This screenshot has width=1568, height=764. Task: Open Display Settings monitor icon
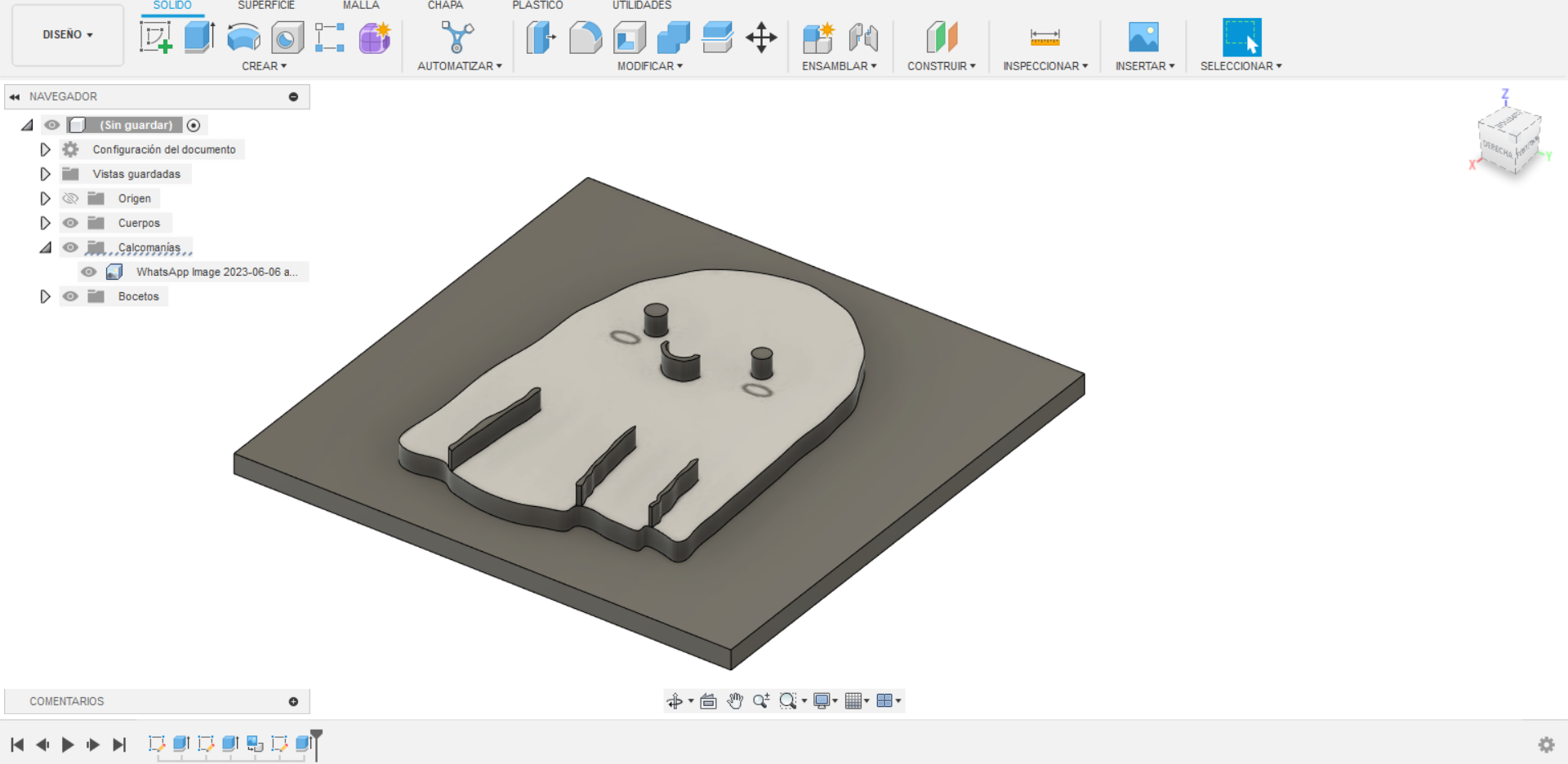point(822,701)
